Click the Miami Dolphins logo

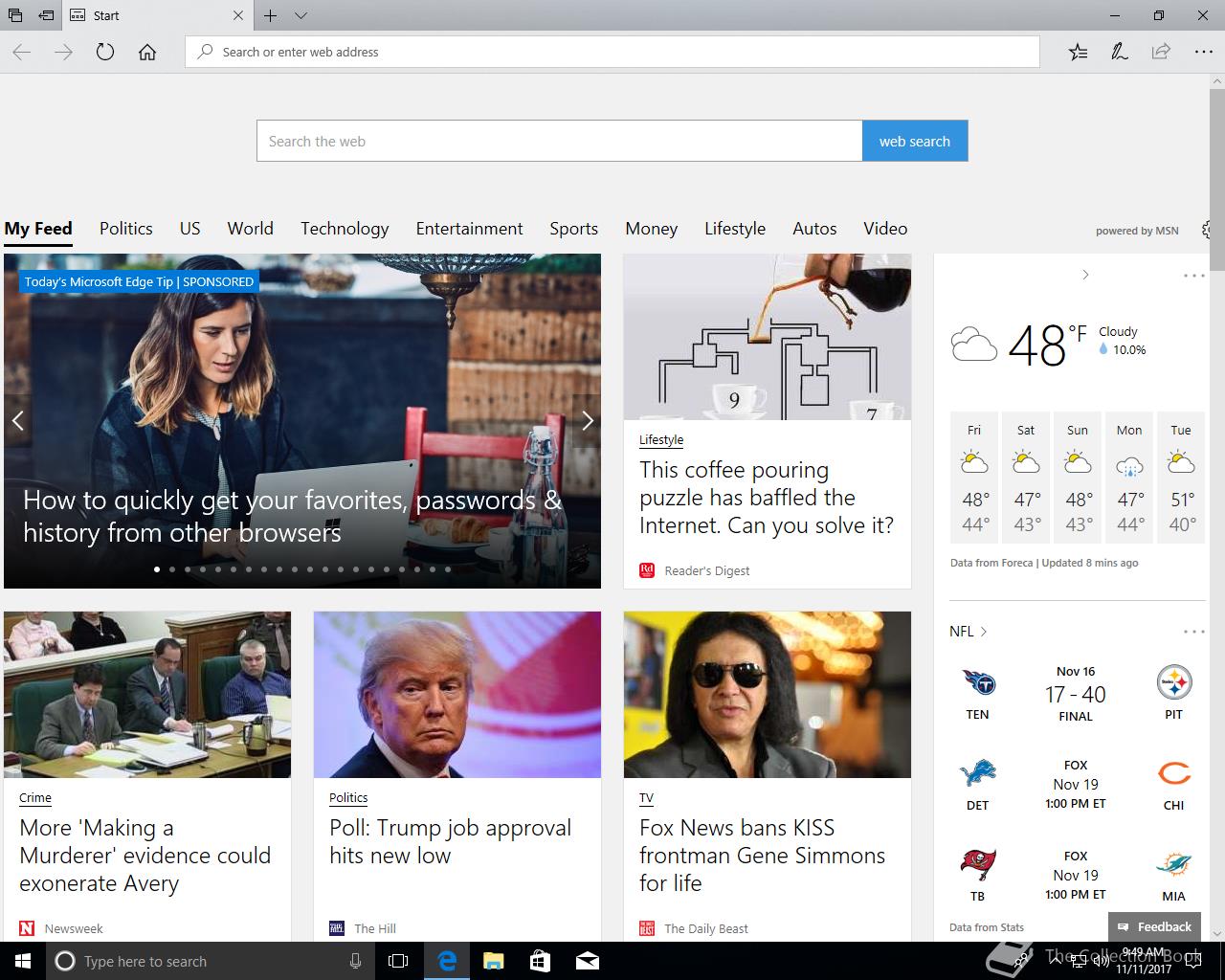click(x=1174, y=864)
